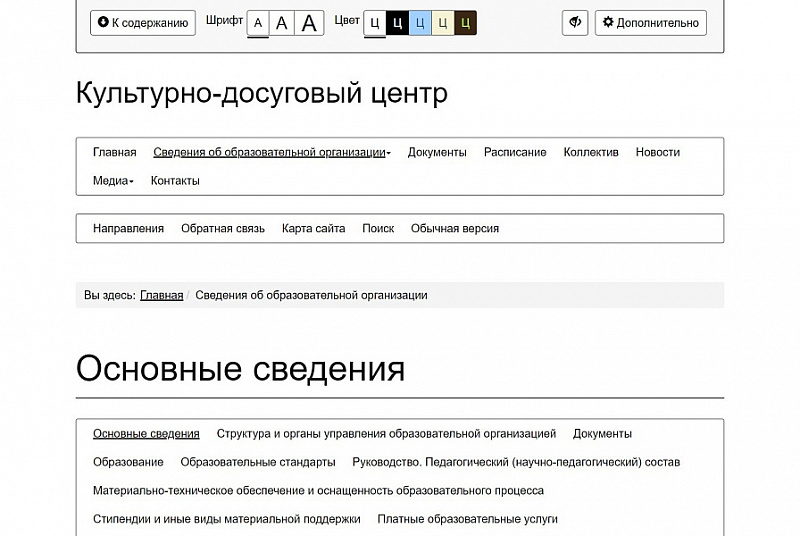Click the 'Главная' breadcrumb link
800x536 pixels.
(162, 295)
